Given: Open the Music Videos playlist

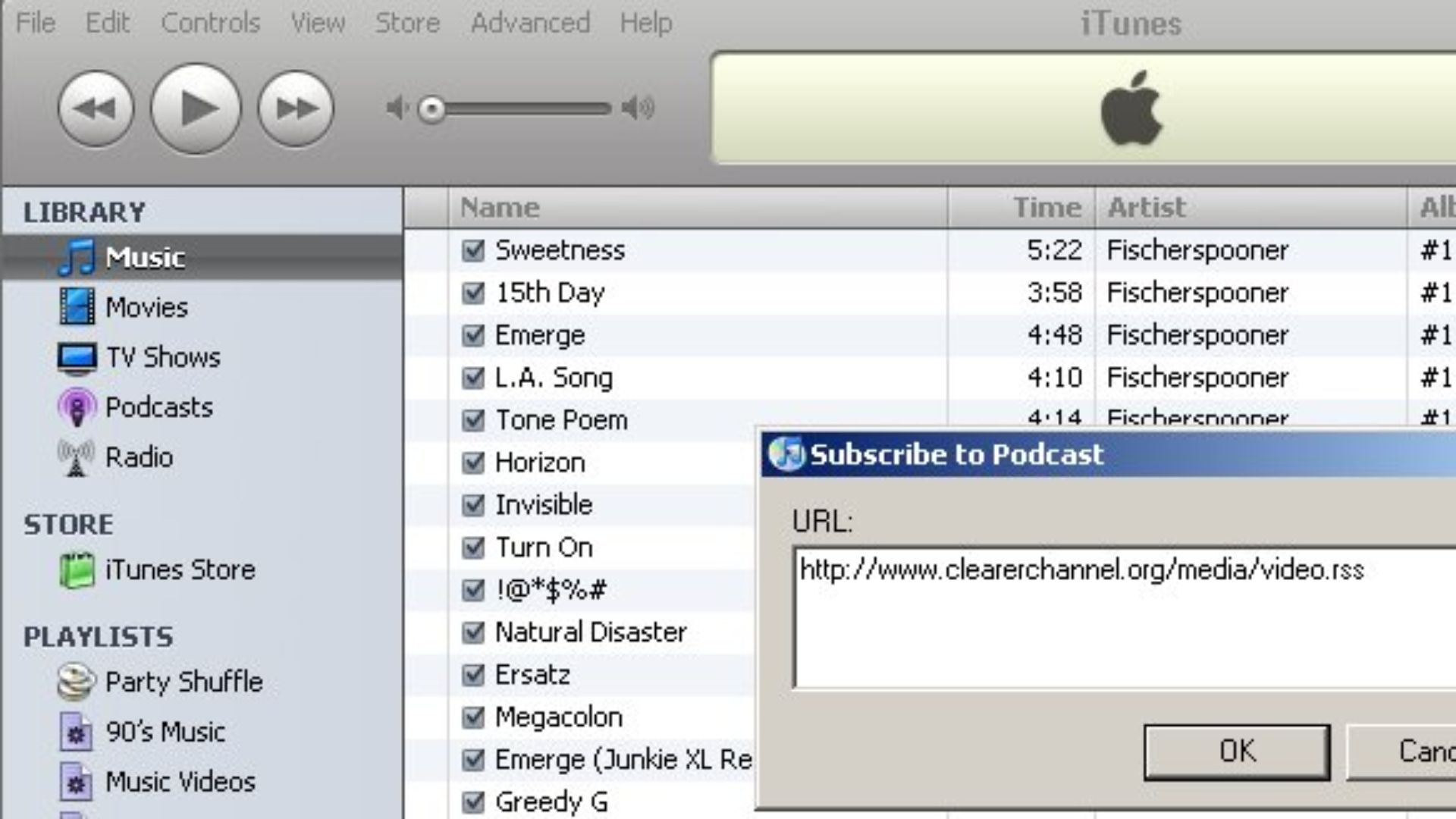Looking at the screenshot, I should (x=181, y=782).
